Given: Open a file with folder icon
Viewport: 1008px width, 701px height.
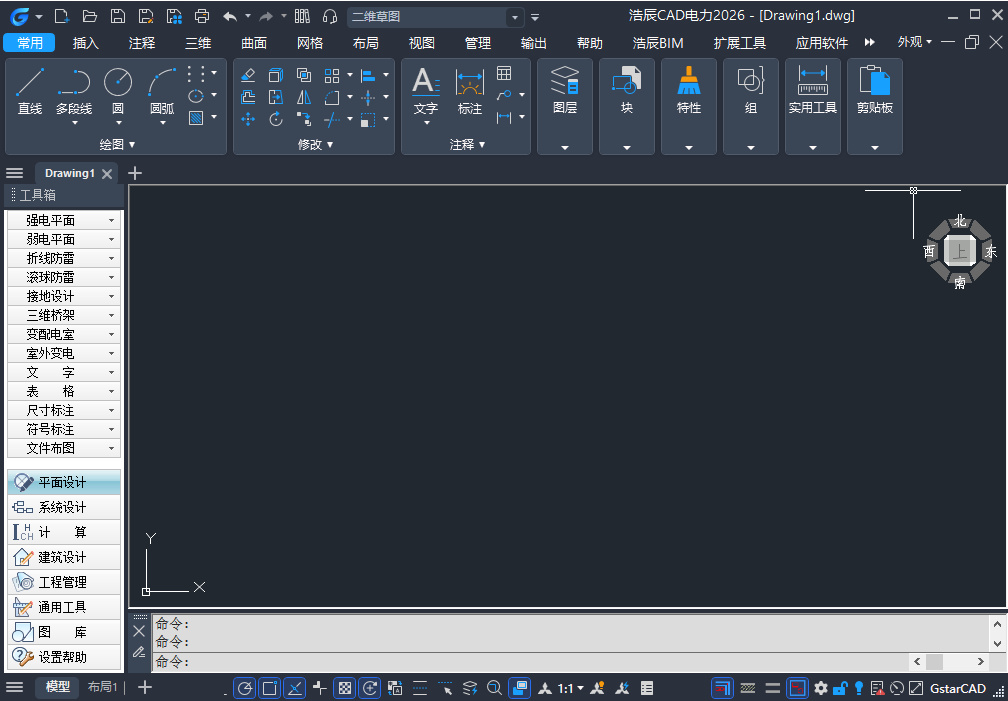Looking at the screenshot, I should click(x=89, y=16).
